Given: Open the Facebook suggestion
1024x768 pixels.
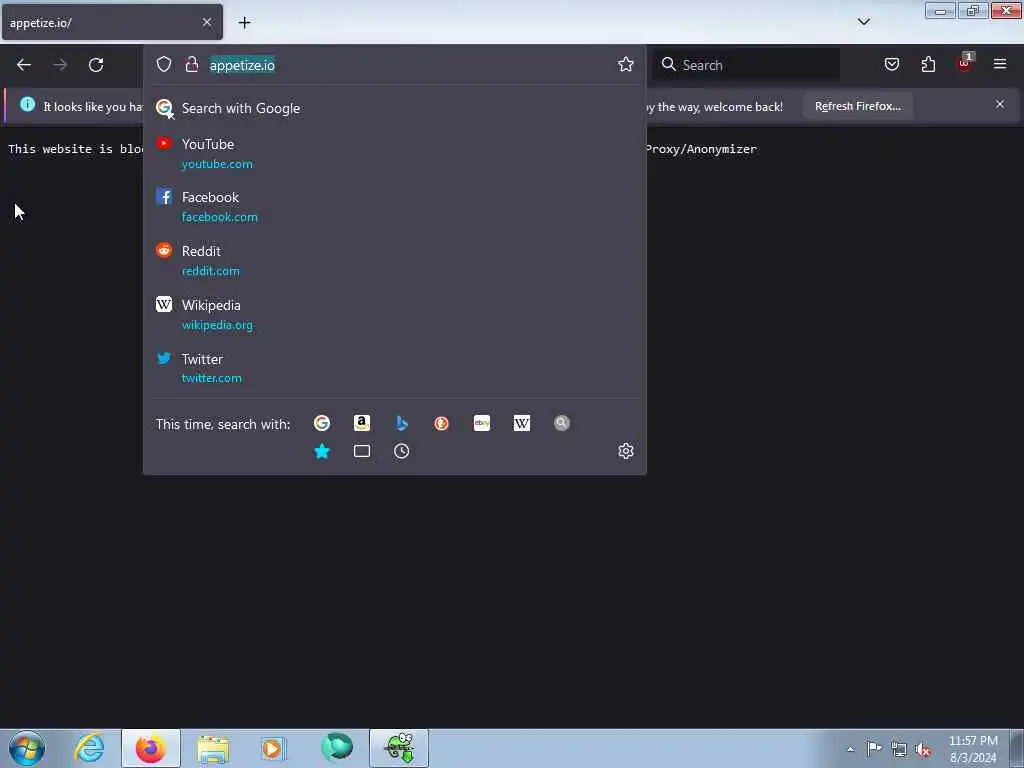Looking at the screenshot, I should click(394, 206).
